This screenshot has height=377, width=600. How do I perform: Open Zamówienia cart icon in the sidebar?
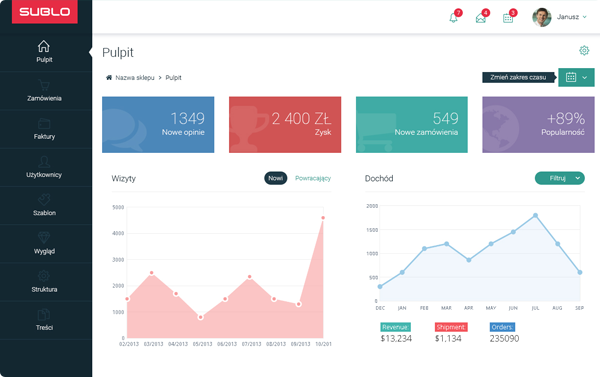pyautogui.click(x=44, y=85)
